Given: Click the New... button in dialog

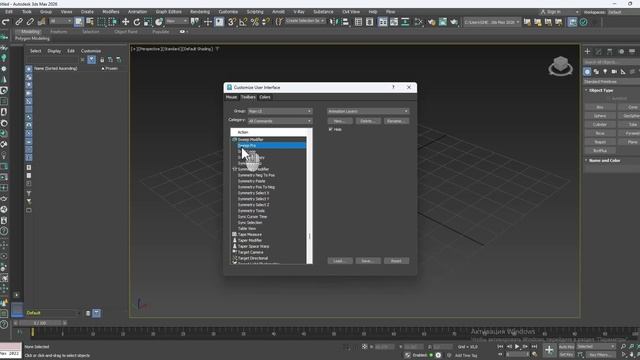Looking at the screenshot, I should coord(340,121).
